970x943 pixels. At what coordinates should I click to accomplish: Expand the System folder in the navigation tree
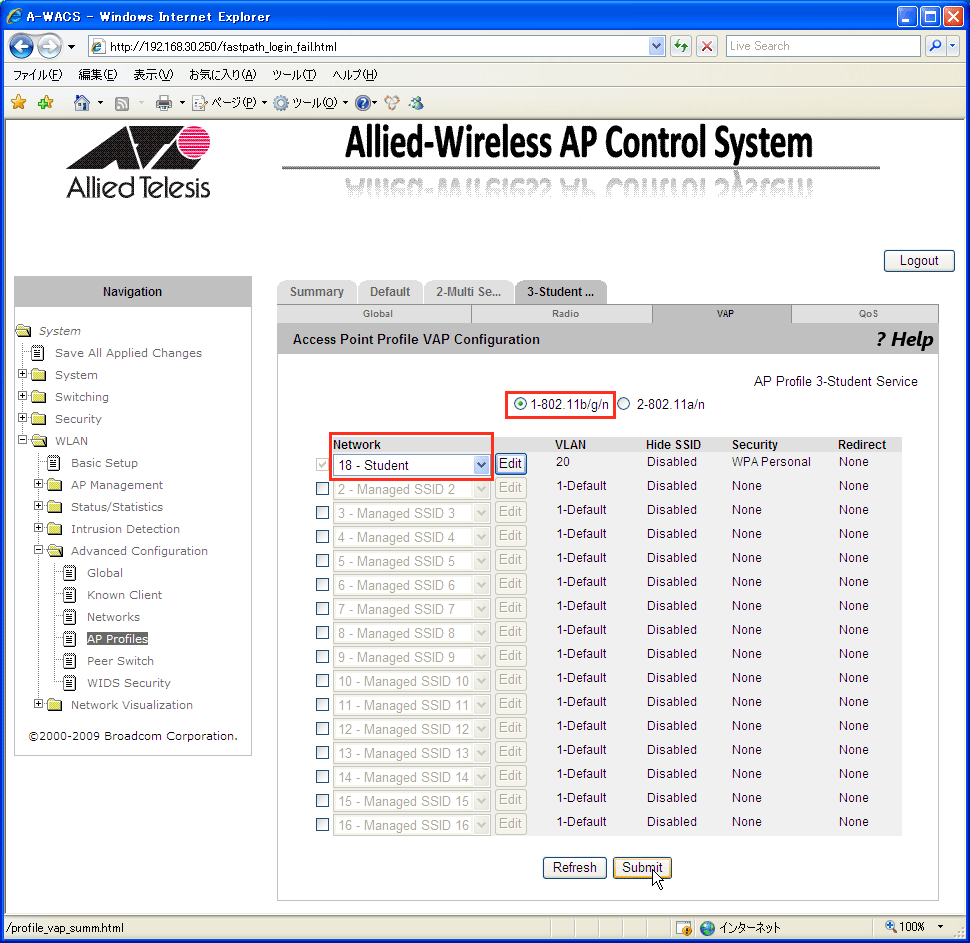(x=22, y=374)
